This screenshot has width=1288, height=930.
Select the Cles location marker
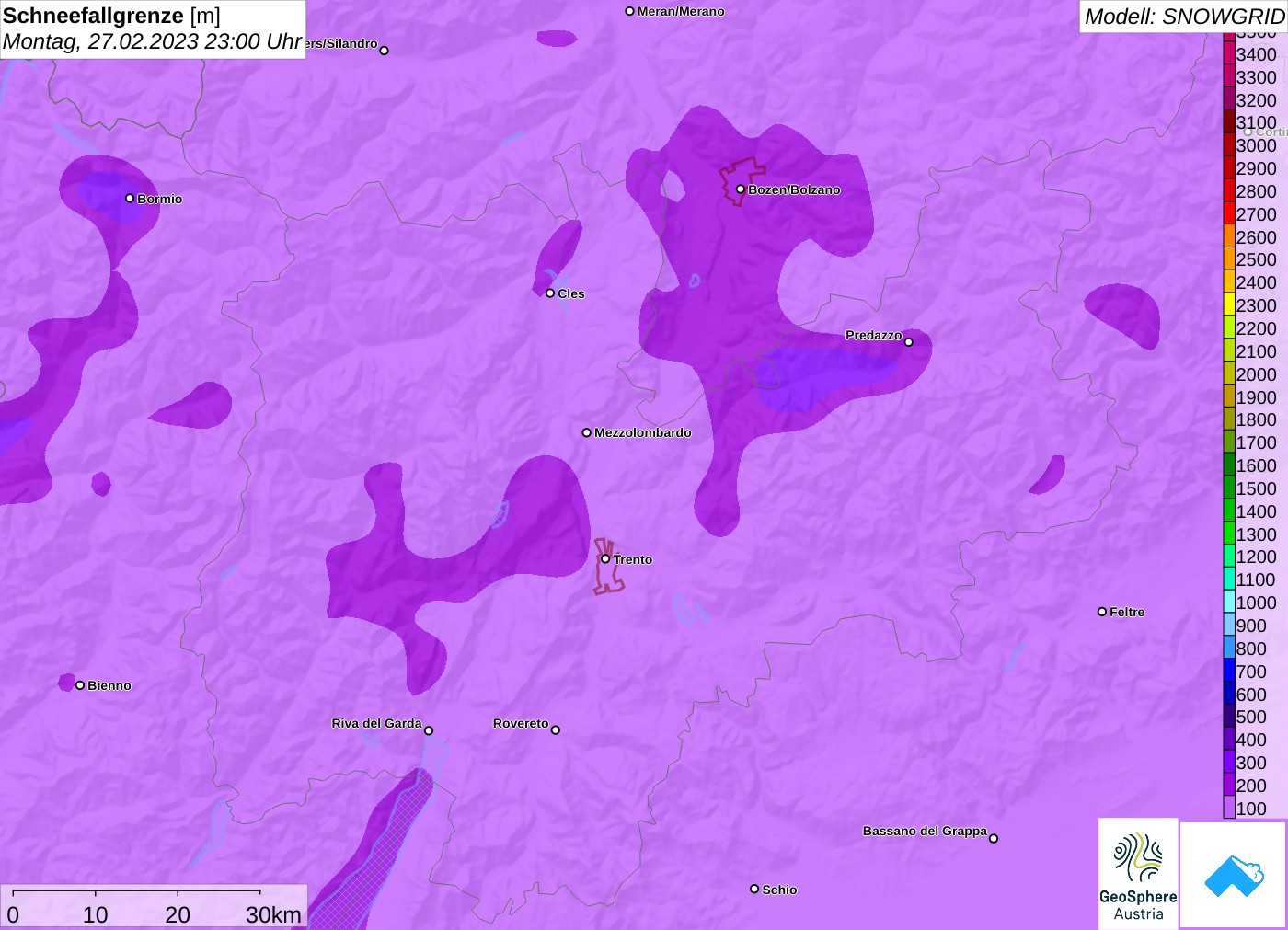[x=550, y=293]
